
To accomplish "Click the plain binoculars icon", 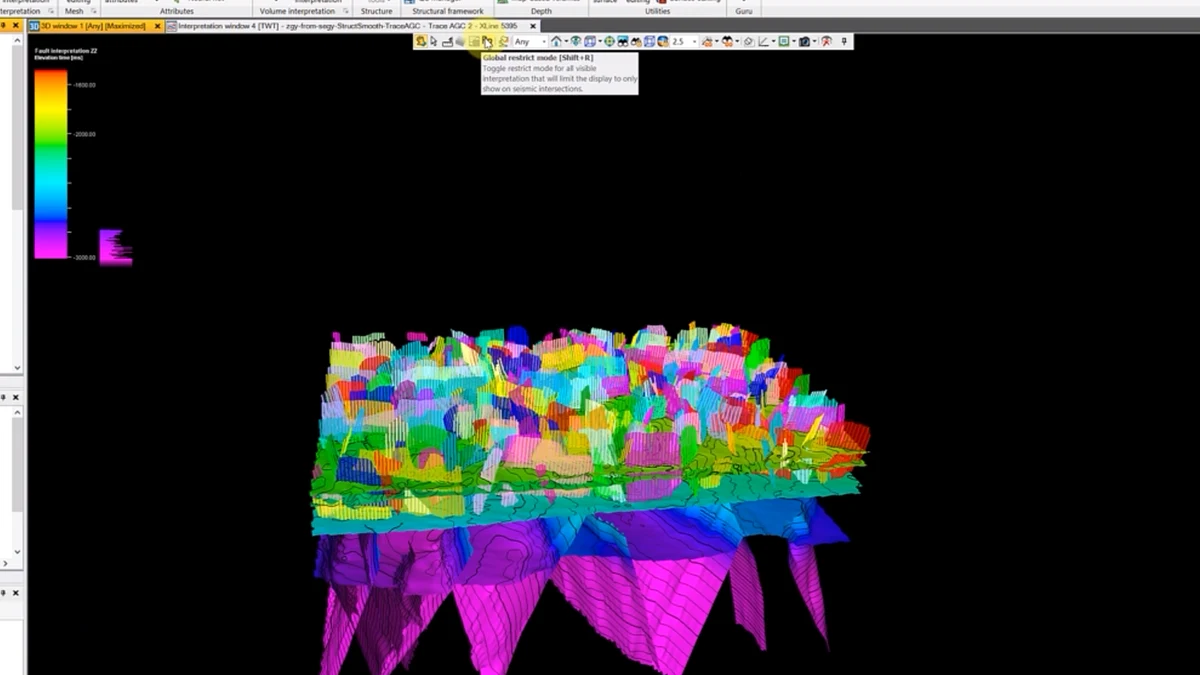I will click(623, 42).
